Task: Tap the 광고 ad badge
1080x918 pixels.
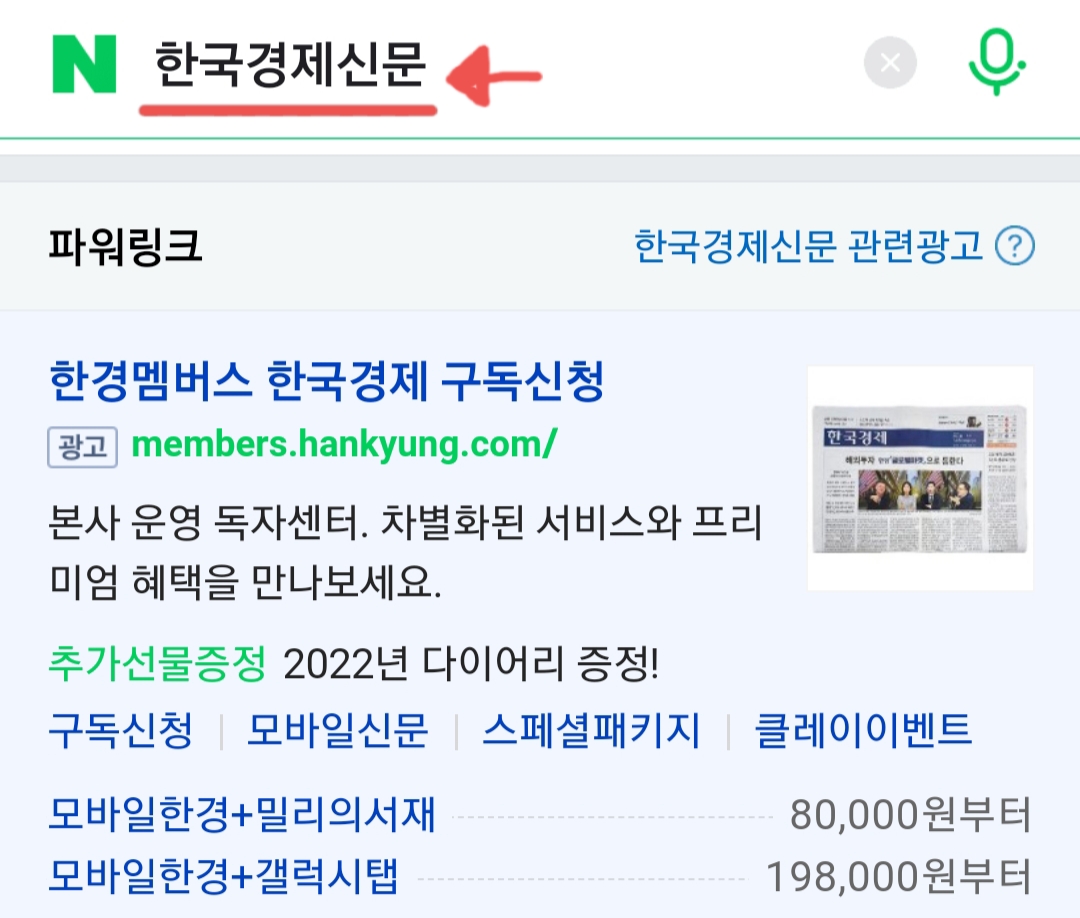Action: (83, 447)
